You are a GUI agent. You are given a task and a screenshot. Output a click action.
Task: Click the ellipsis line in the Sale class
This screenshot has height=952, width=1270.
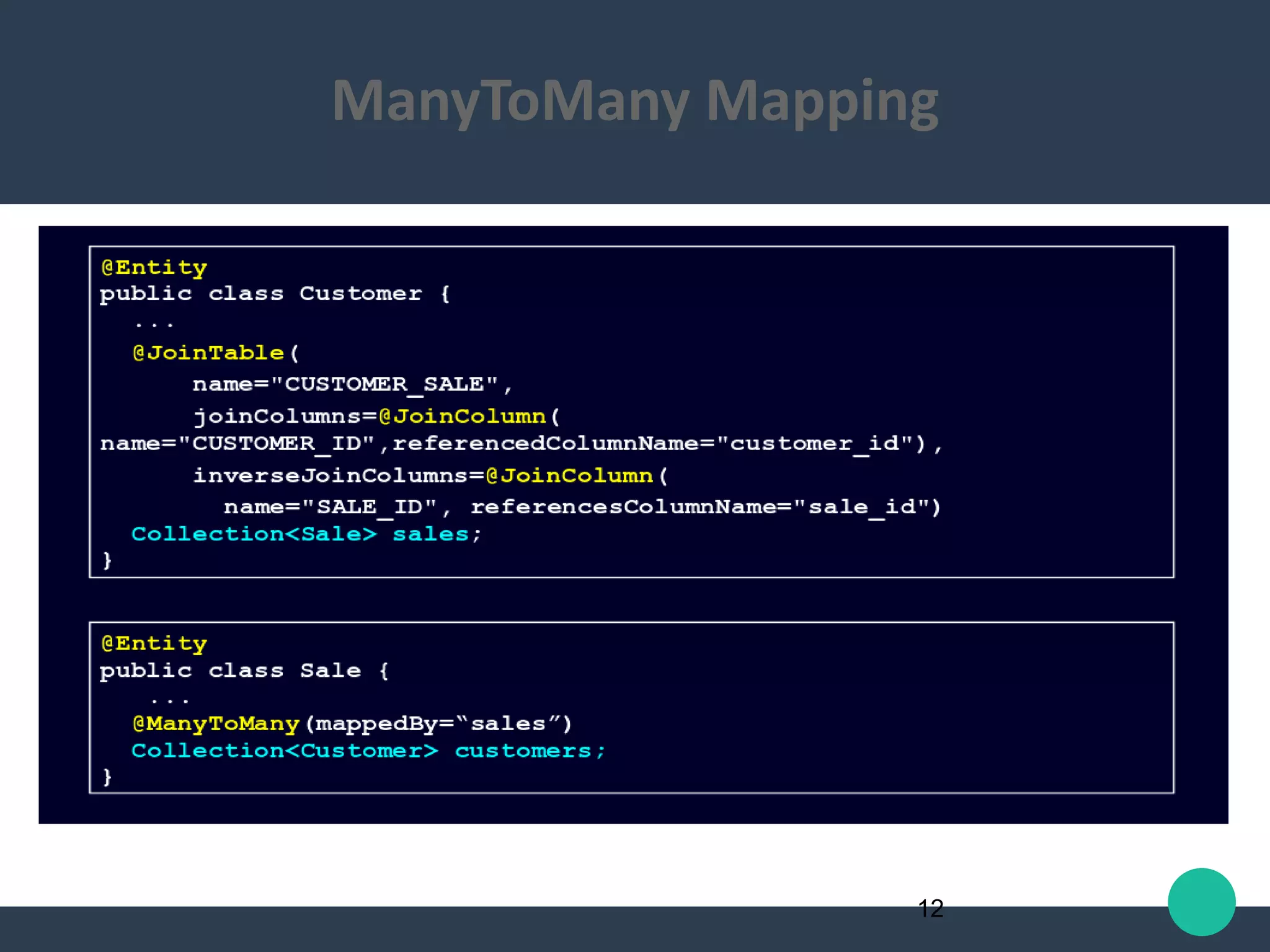(169, 701)
